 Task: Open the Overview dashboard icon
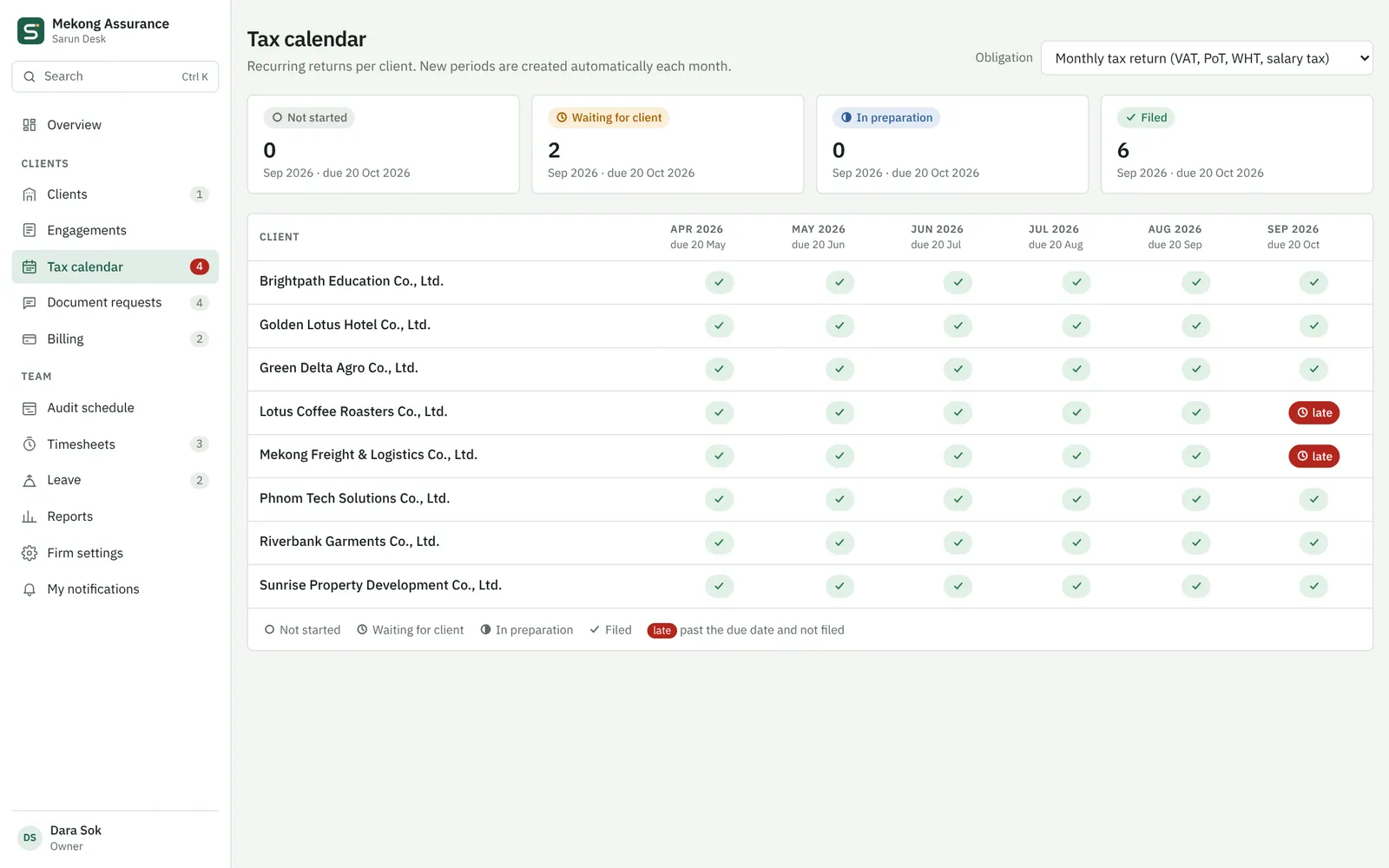30,125
